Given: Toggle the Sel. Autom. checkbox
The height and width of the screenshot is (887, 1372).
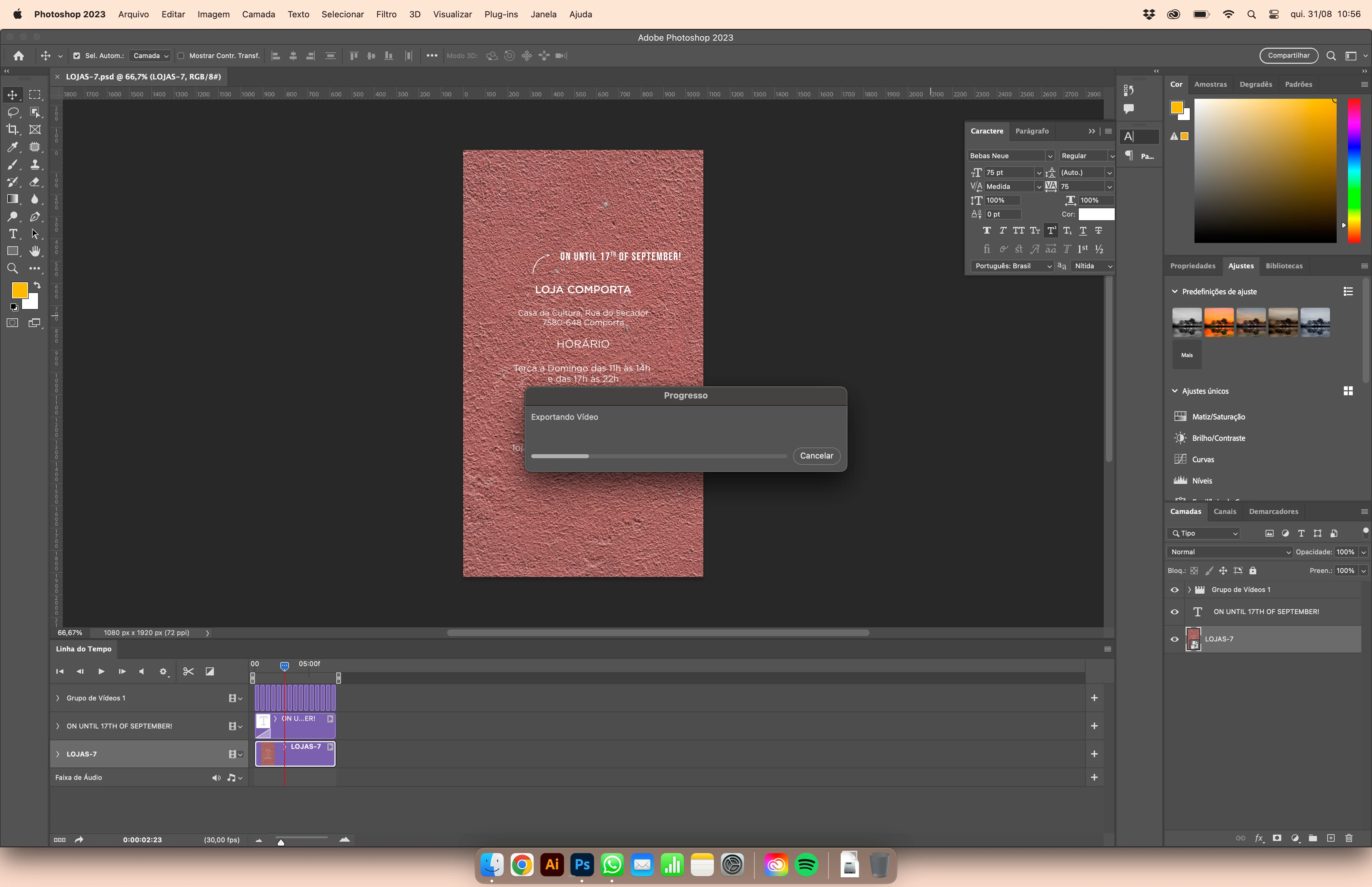Looking at the screenshot, I should (x=76, y=56).
